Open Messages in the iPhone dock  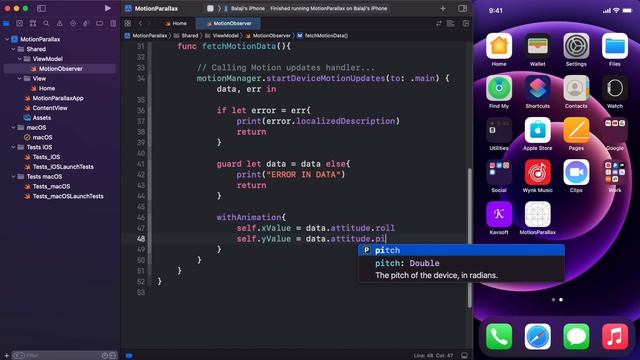tap(576, 337)
